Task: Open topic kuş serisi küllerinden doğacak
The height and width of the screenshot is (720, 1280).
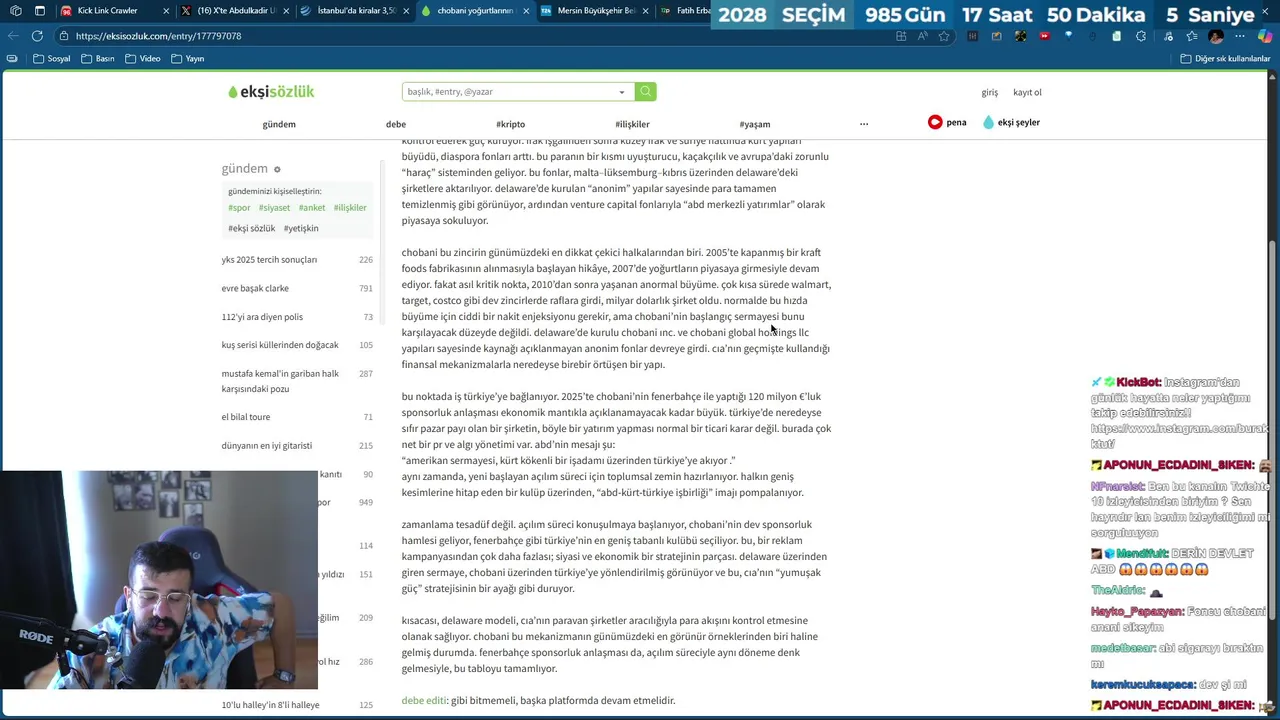Action: 280,345
